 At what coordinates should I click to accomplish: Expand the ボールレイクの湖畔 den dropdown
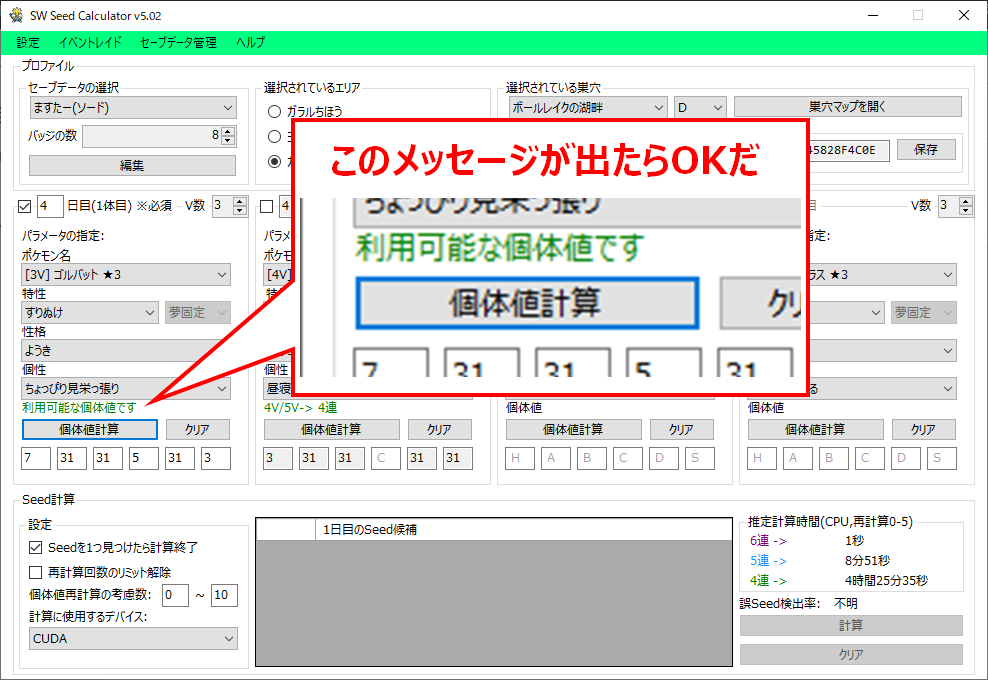pyautogui.click(x=588, y=108)
